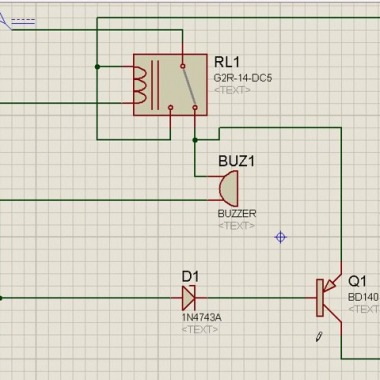Click the <TEXT> placeholder under the buzzer
Image resolution: width=380 pixels, height=380 pixels.
[236, 226]
